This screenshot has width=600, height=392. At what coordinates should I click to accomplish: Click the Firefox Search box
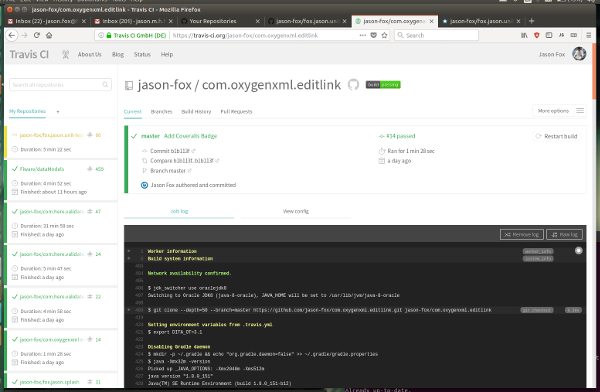click(436, 35)
